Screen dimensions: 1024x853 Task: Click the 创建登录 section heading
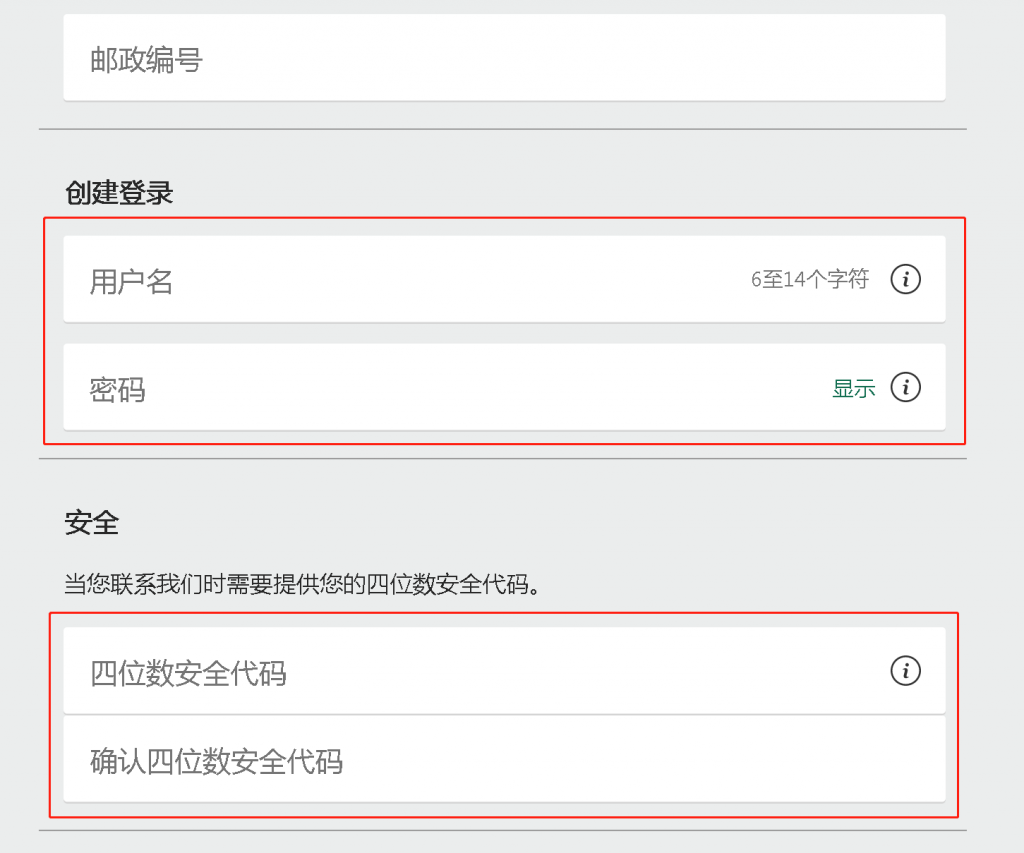pos(117,193)
